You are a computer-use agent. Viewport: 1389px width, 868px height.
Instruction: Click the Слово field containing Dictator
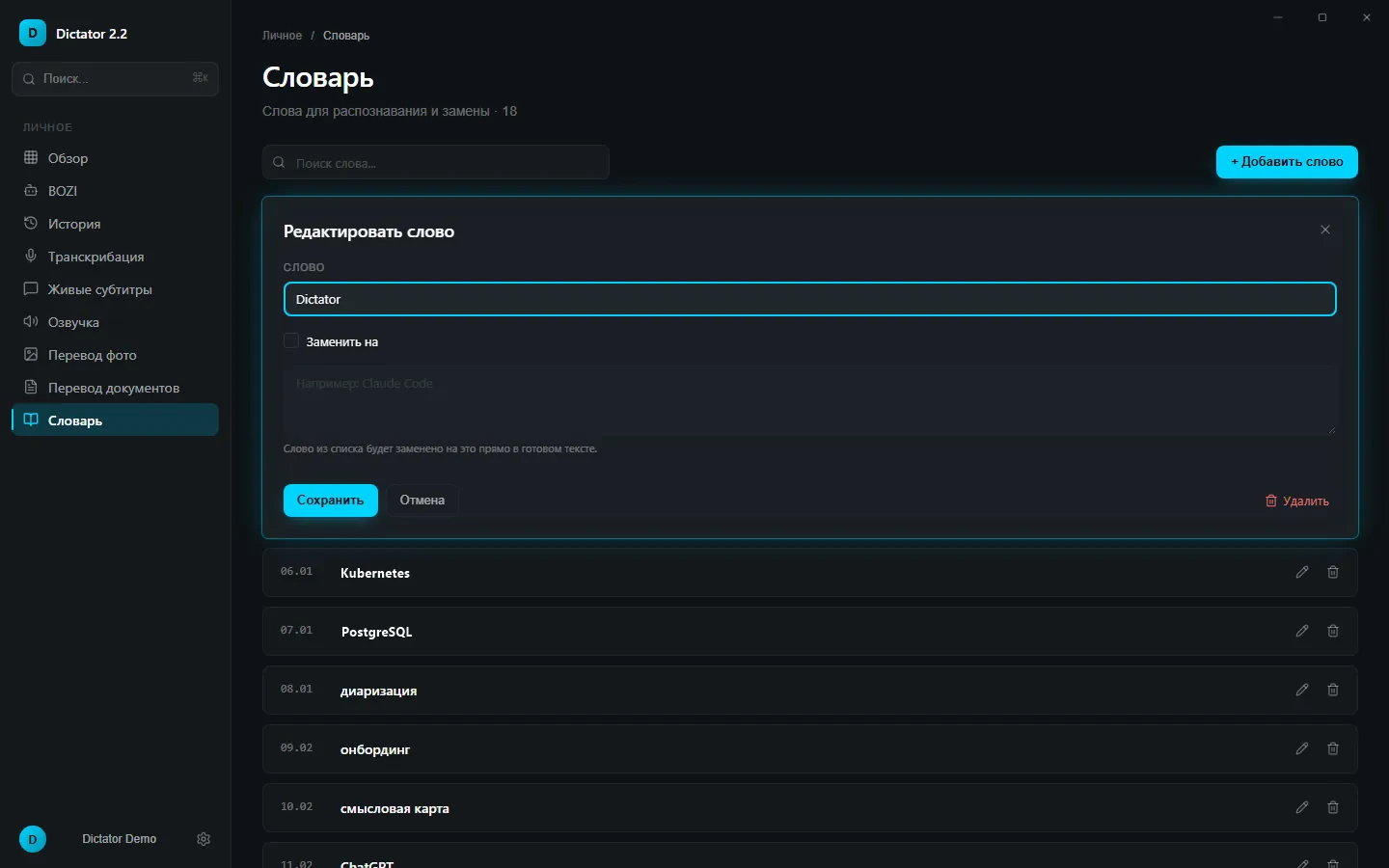coord(810,299)
